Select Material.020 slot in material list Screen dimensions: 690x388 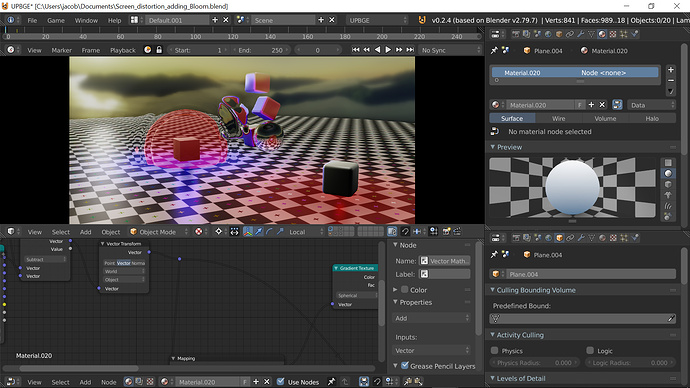tap(575, 73)
